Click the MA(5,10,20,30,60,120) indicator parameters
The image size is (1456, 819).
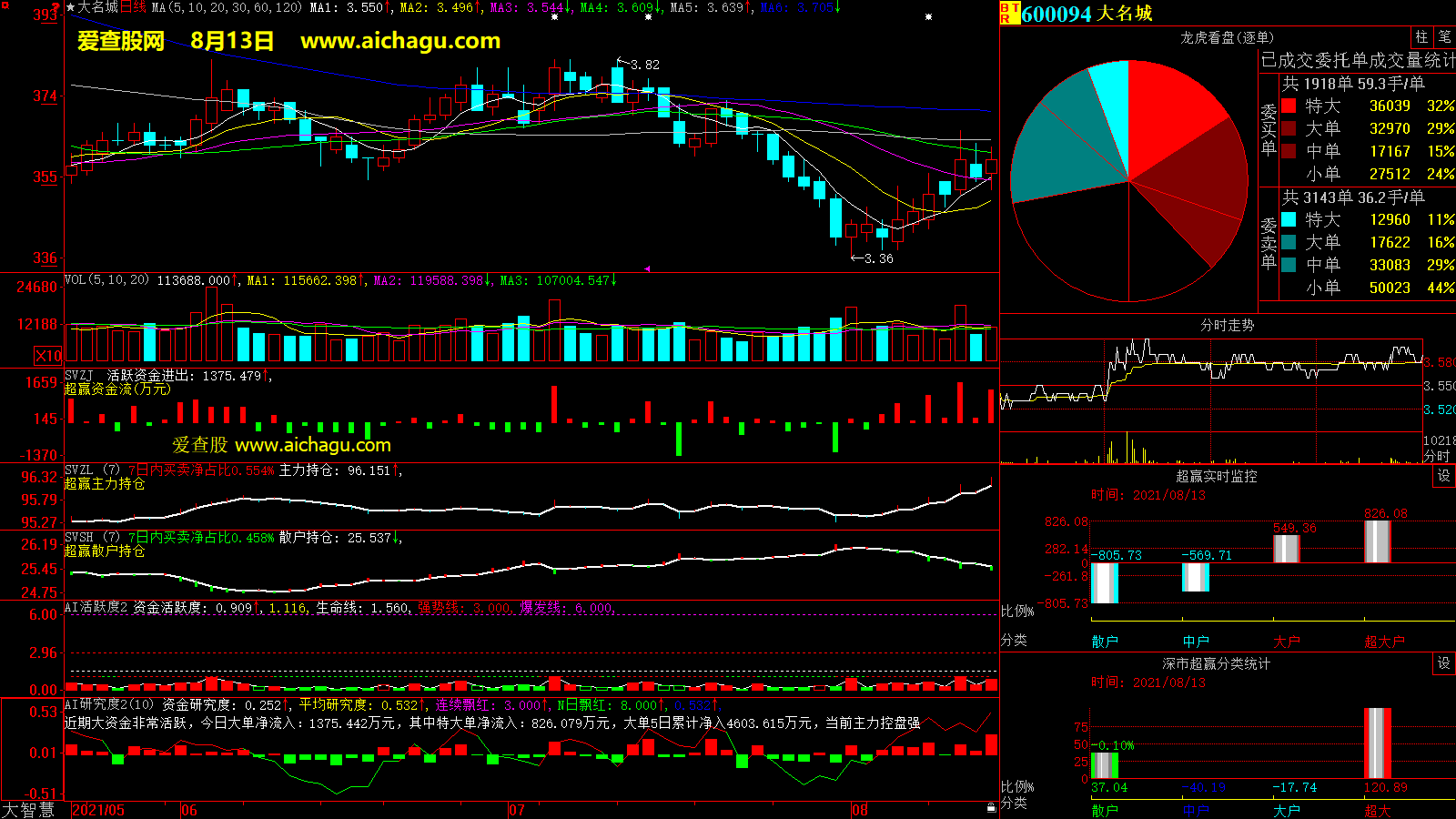click(227, 7)
